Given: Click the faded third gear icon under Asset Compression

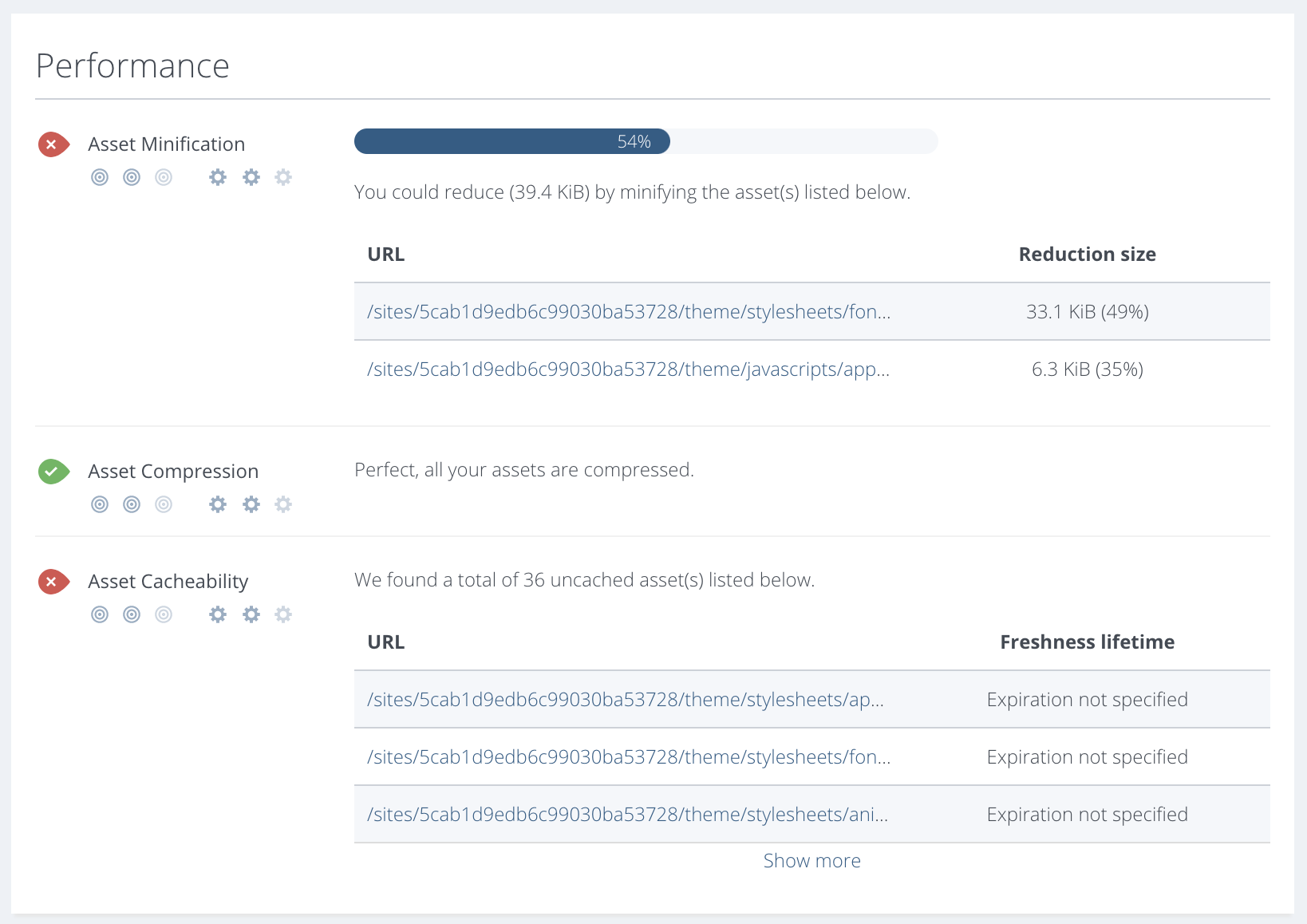Looking at the screenshot, I should 283,504.
